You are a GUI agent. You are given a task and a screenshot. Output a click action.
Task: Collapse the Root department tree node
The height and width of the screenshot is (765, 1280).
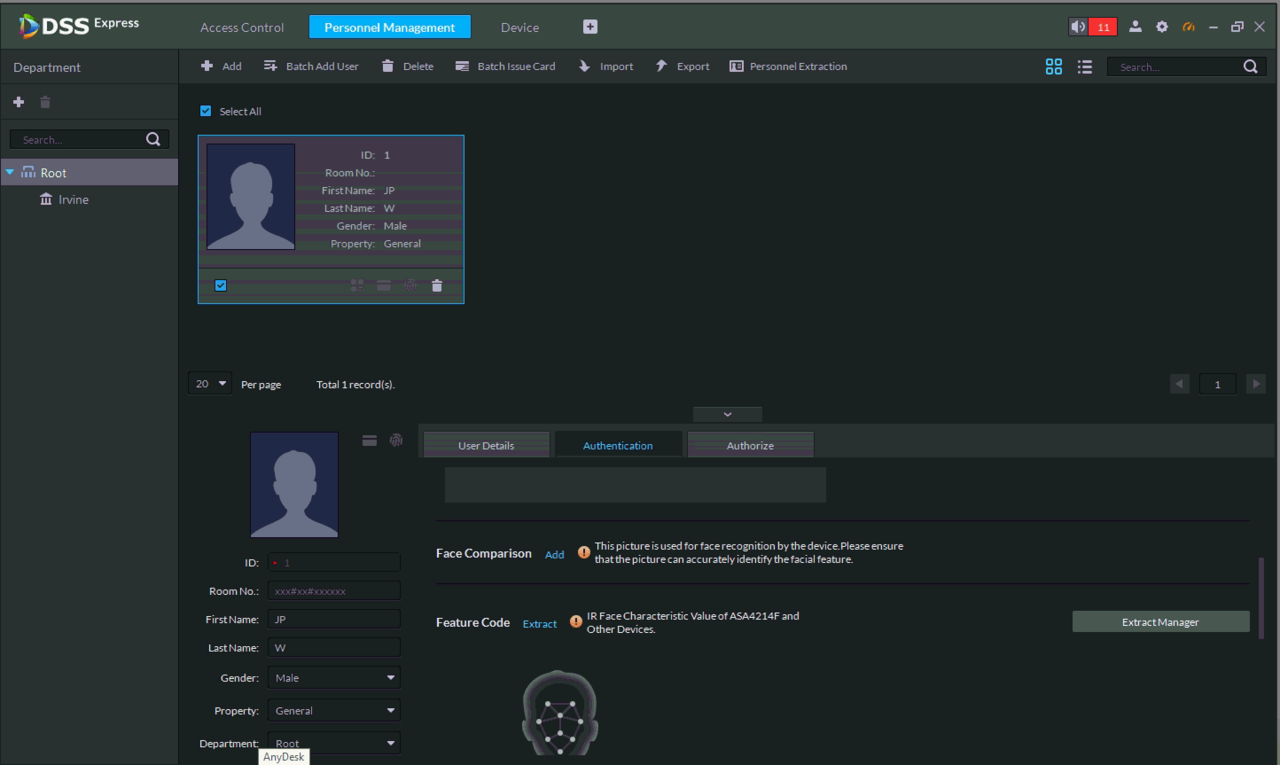(x=10, y=172)
